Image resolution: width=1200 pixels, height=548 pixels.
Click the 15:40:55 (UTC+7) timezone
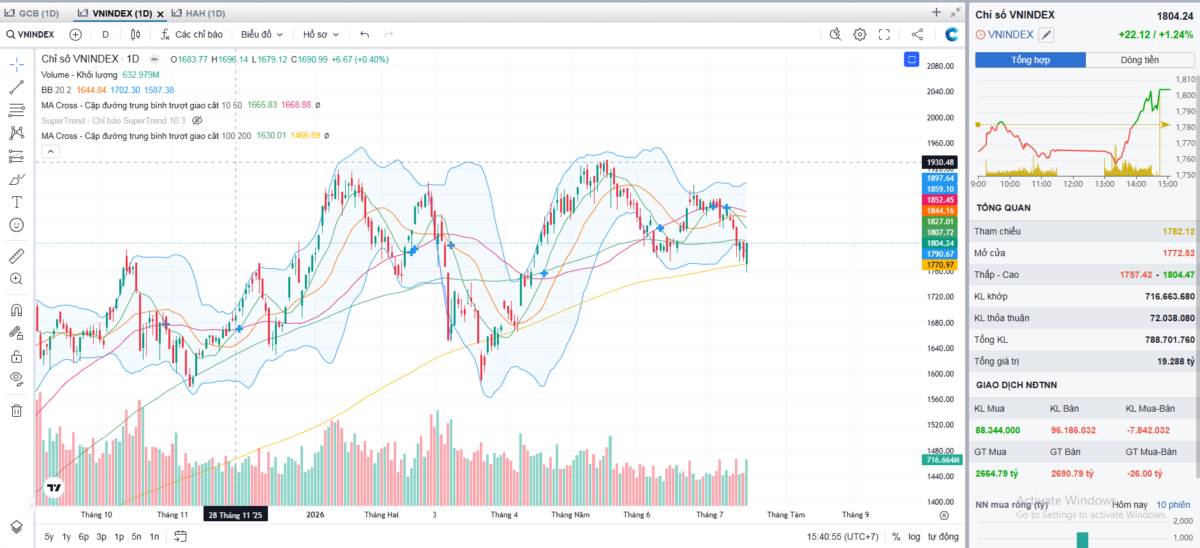[x=844, y=537]
